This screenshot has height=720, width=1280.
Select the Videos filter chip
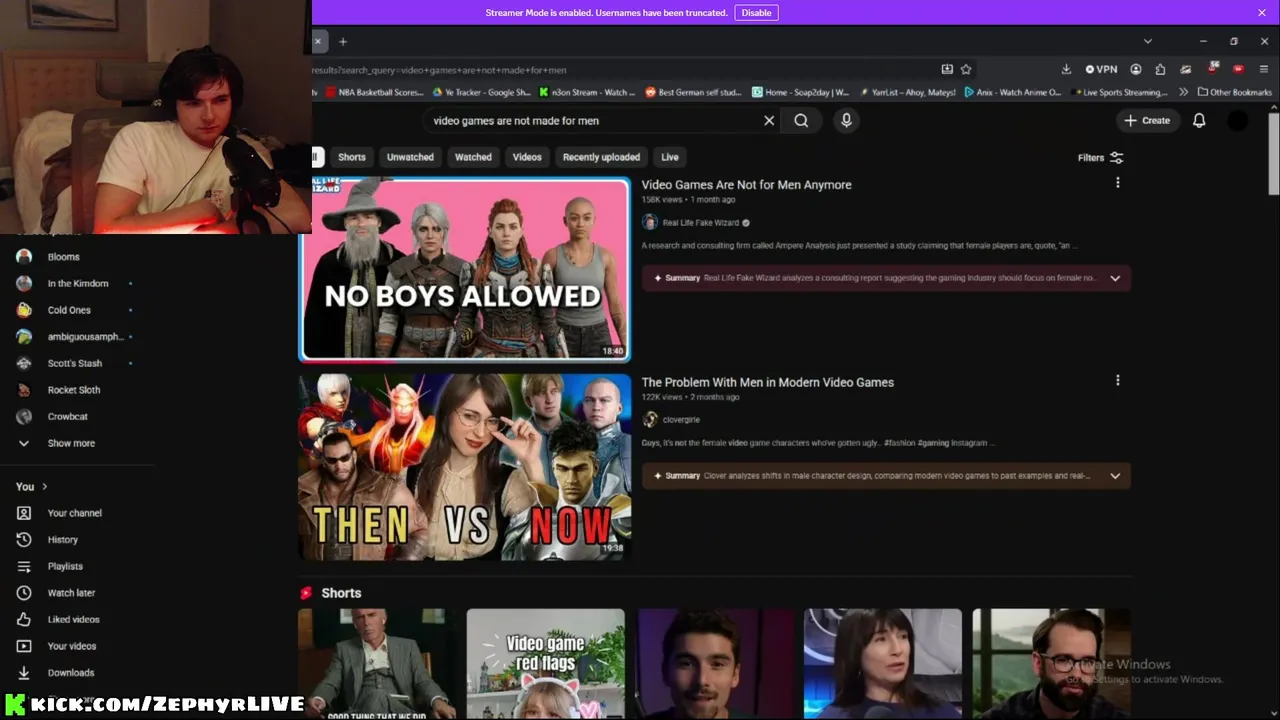coord(527,157)
